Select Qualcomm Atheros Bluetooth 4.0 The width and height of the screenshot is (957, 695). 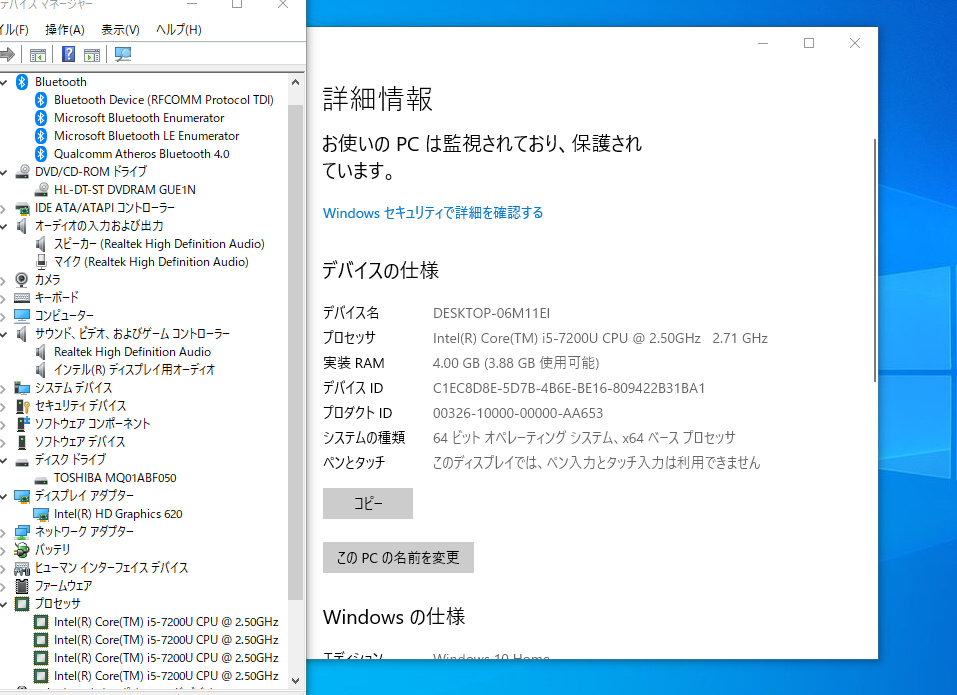[142, 154]
